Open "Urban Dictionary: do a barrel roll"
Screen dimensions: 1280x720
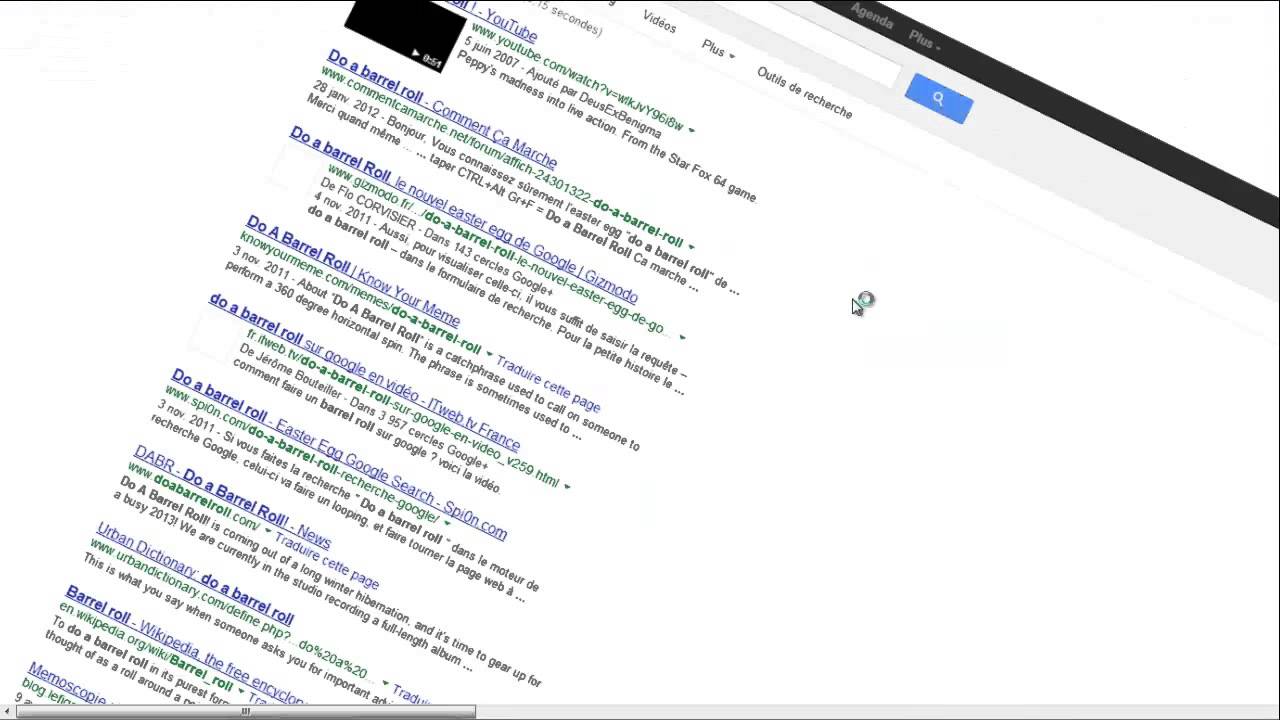195,573
